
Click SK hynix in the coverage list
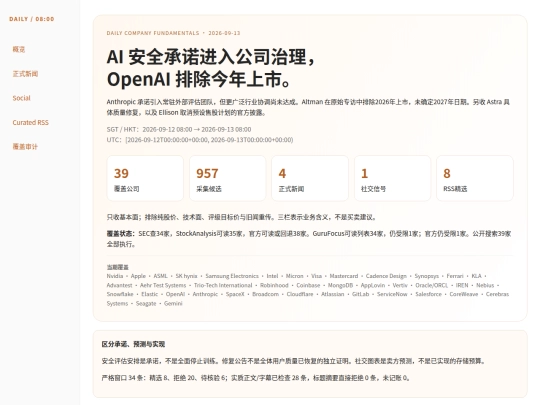(x=186, y=276)
